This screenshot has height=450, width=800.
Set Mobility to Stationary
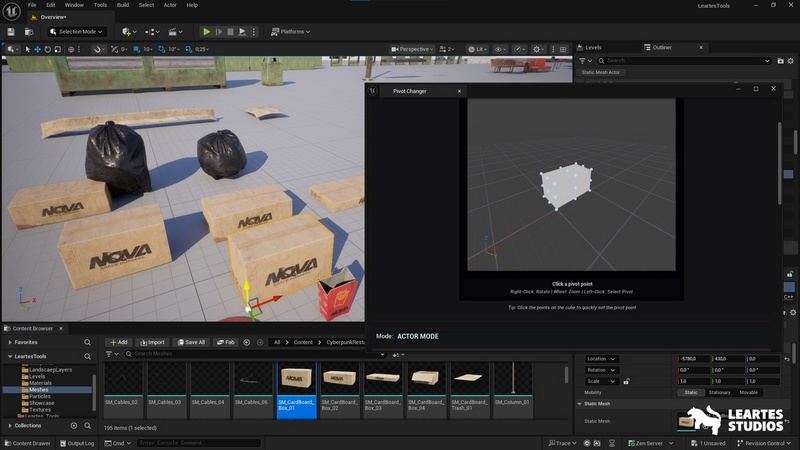point(719,392)
